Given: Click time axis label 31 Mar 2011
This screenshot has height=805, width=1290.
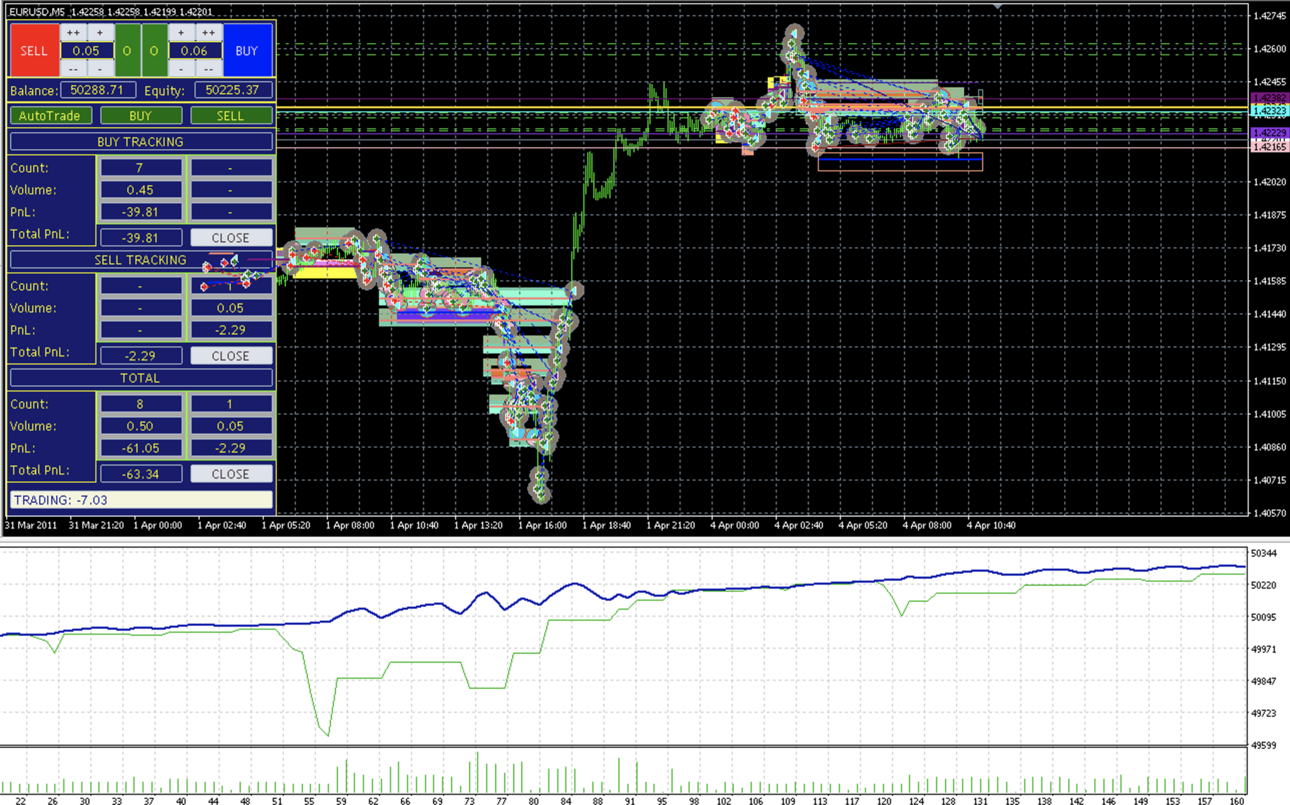Looking at the screenshot, I should click(29, 525).
